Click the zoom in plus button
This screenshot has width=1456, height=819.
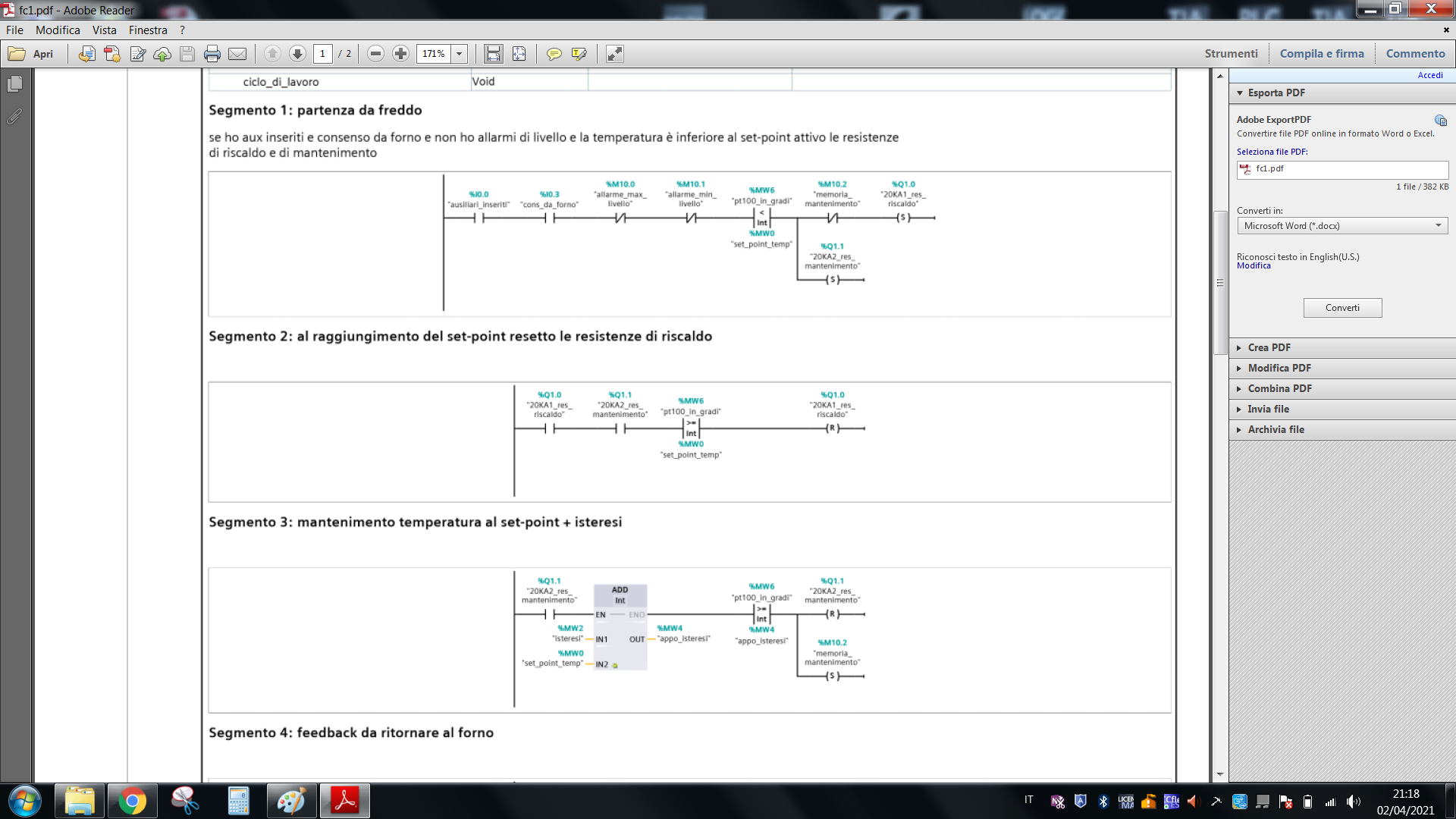coord(401,54)
